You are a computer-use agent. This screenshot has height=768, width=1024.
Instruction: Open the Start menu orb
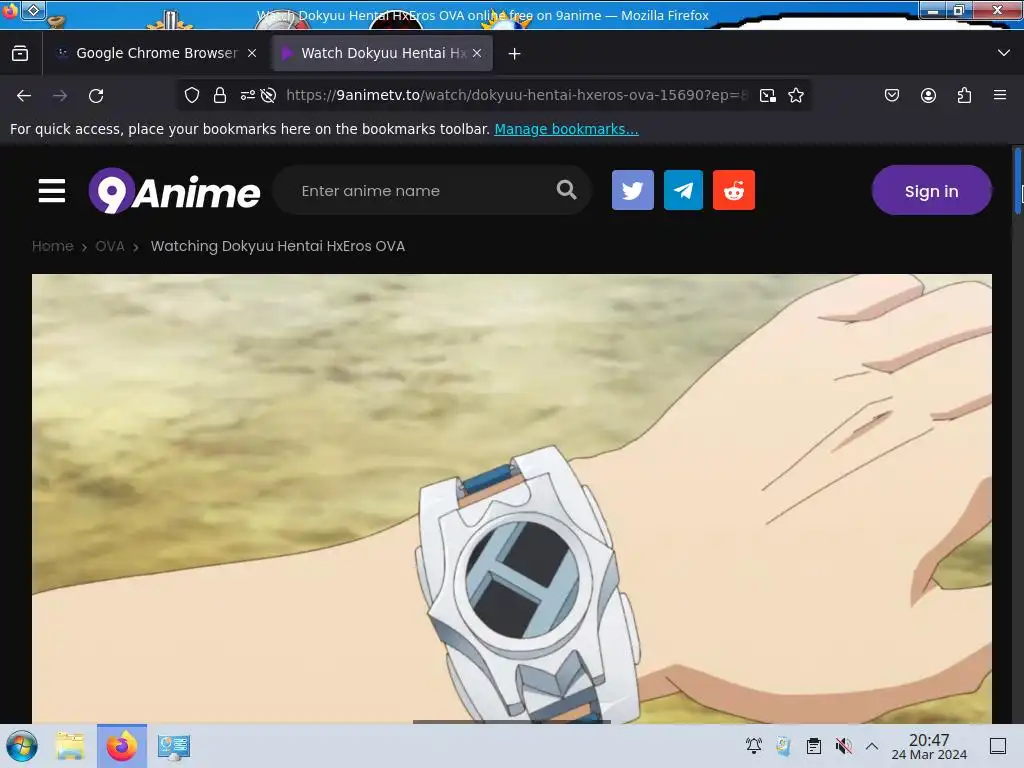coord(22,746)
